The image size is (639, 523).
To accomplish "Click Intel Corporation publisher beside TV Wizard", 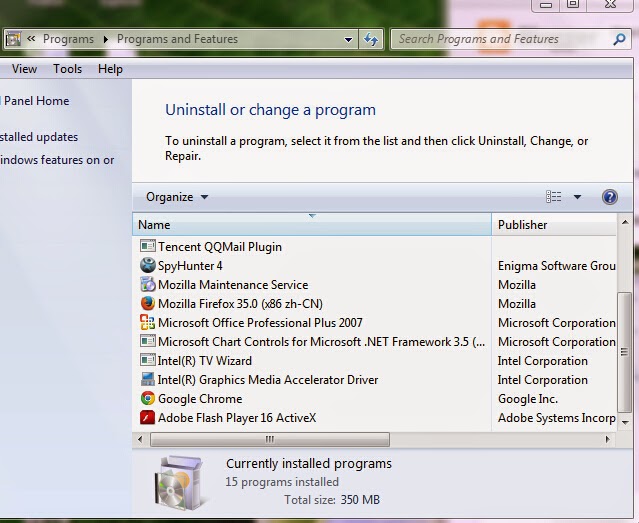I will pyautogui.click(x=542, y=361).
